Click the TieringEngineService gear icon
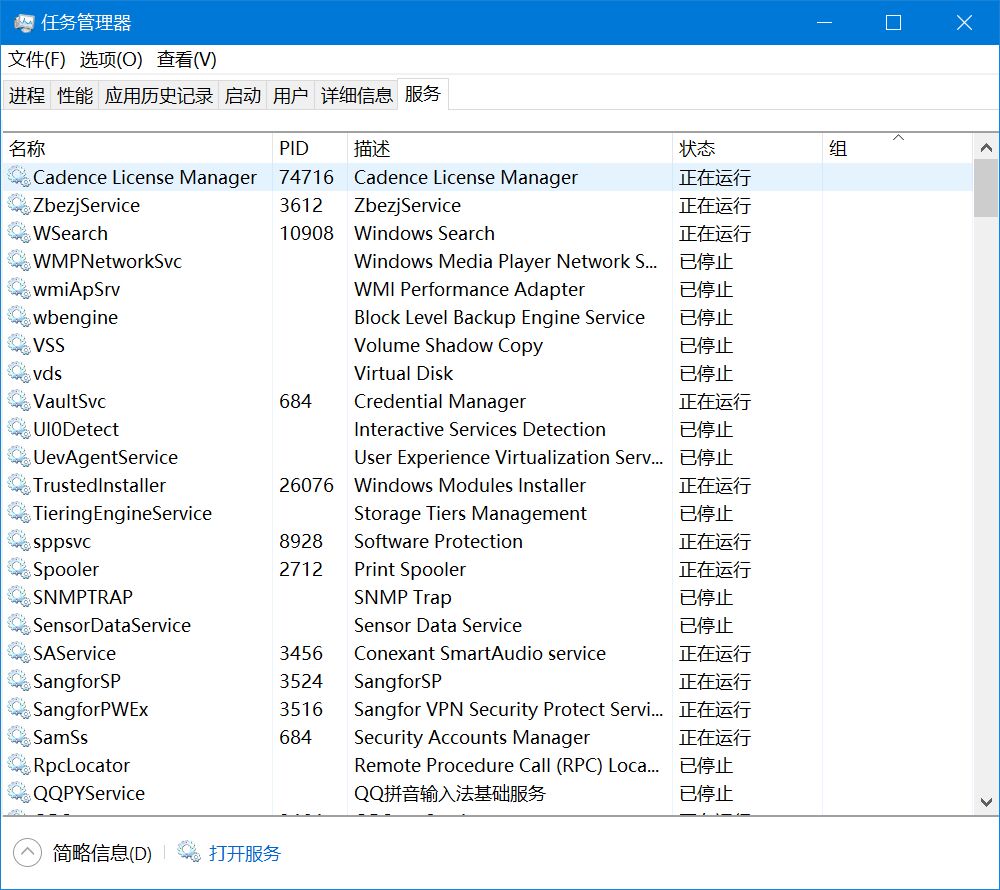The width and height of the screenshot is (1000, 890). pyautogui.click(x=18, y=513)
